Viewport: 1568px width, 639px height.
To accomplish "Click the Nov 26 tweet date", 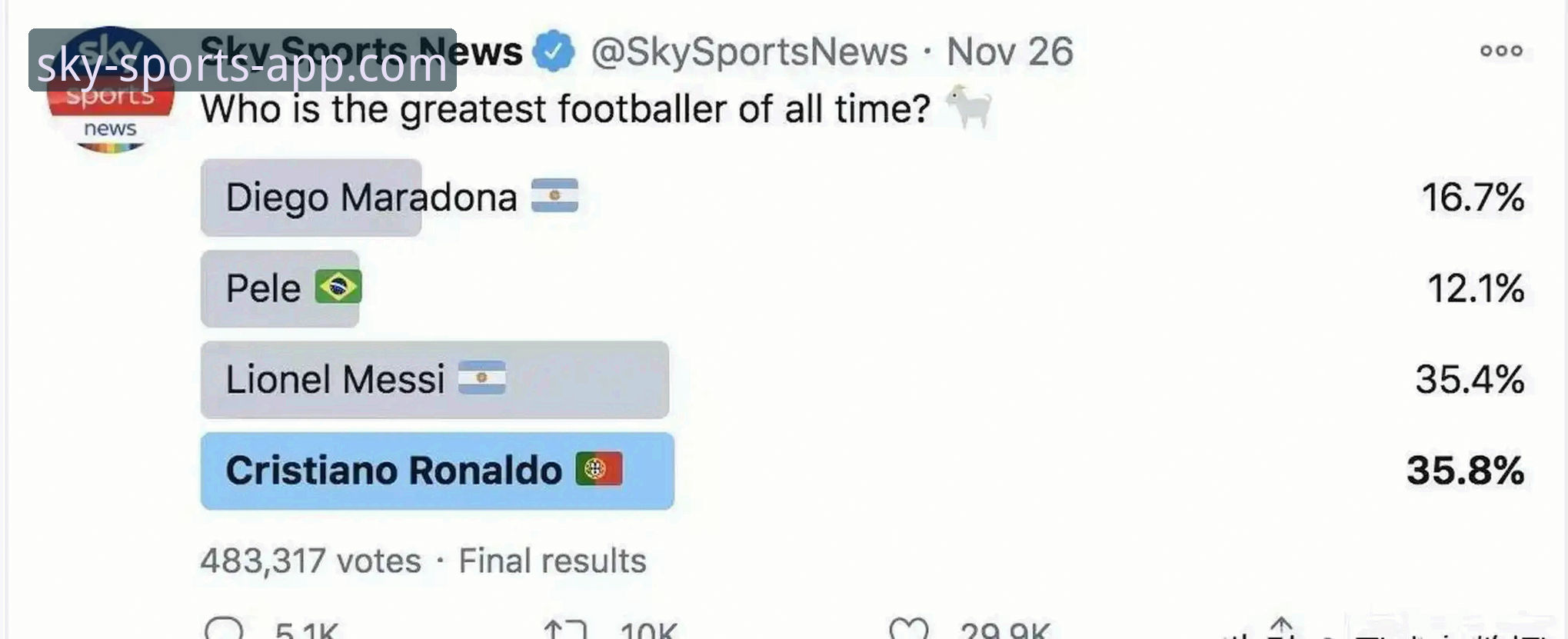I will (x=1009, y=52).
